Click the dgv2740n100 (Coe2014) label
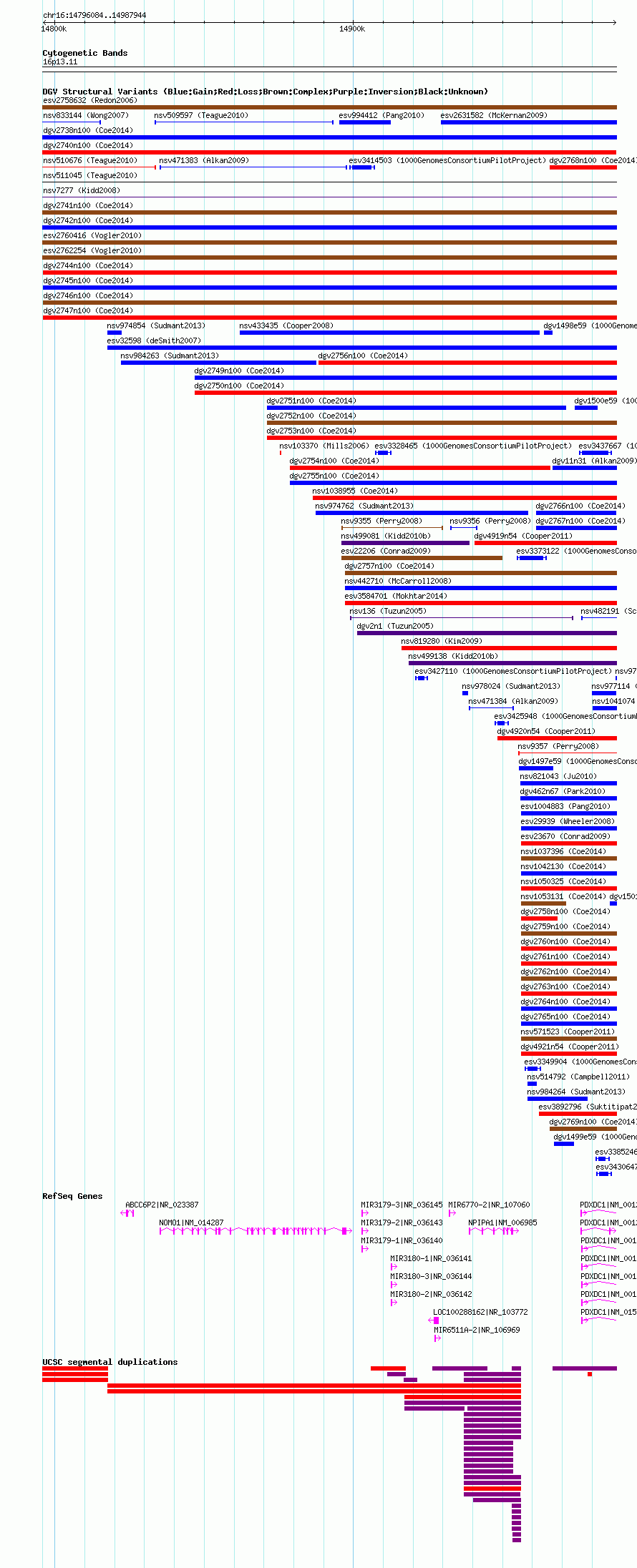This screenshot has width=637, height=1568. tap(88, 145)
